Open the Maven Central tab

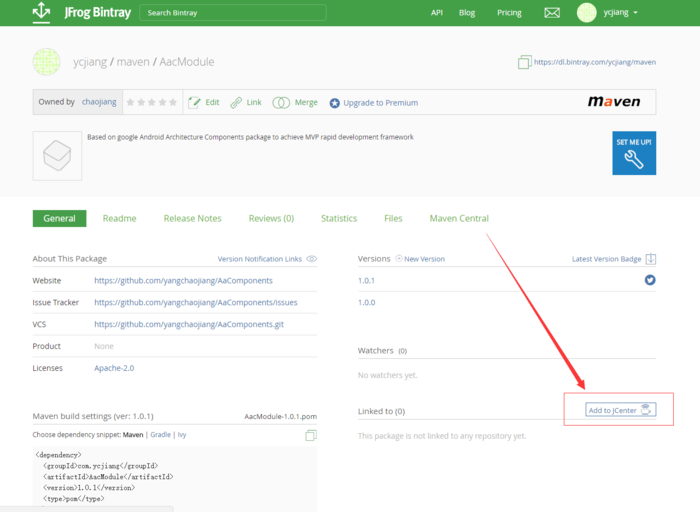point(459,218)
